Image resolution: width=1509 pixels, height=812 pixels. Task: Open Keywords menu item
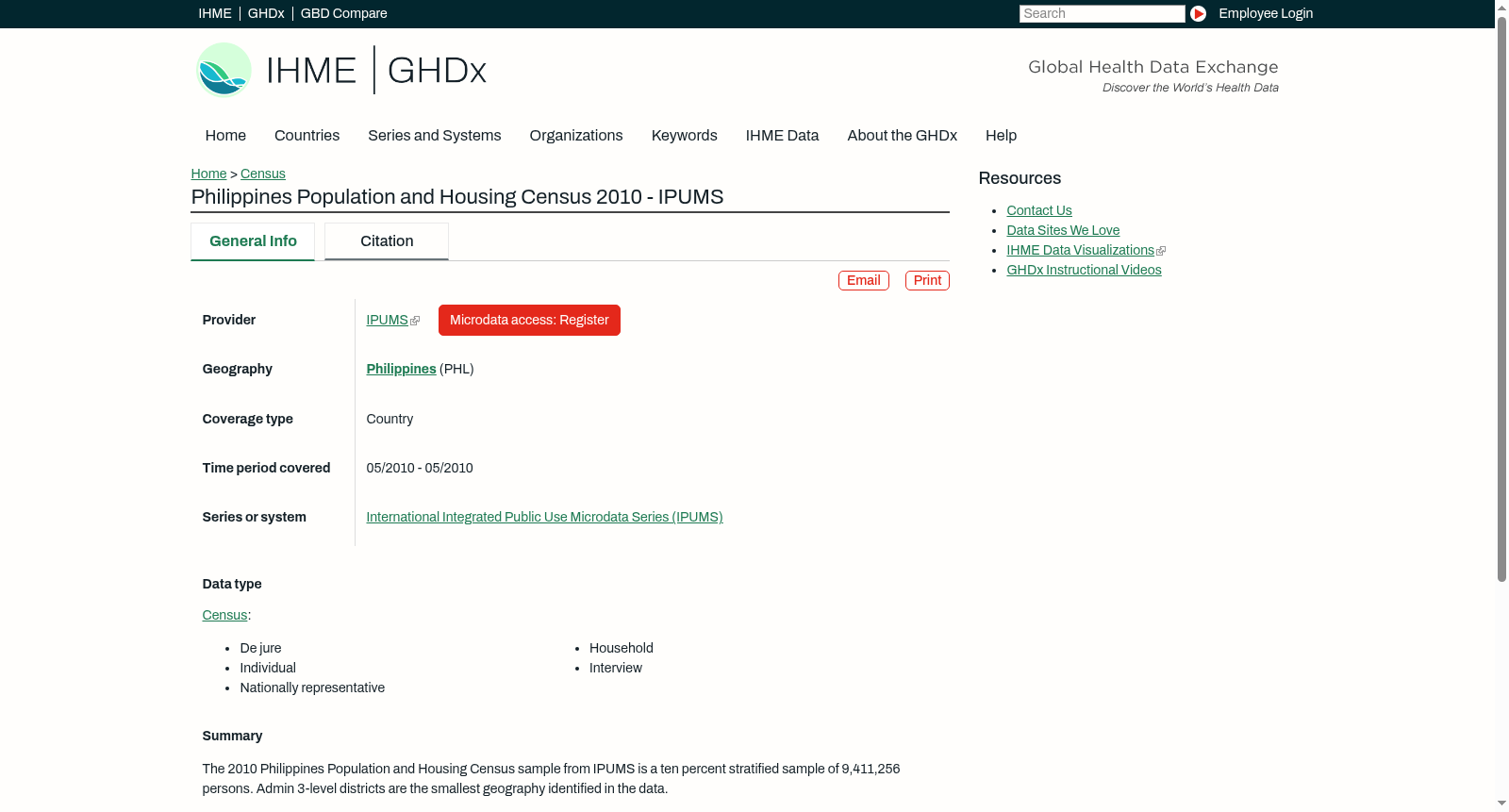tap(684, 136)
